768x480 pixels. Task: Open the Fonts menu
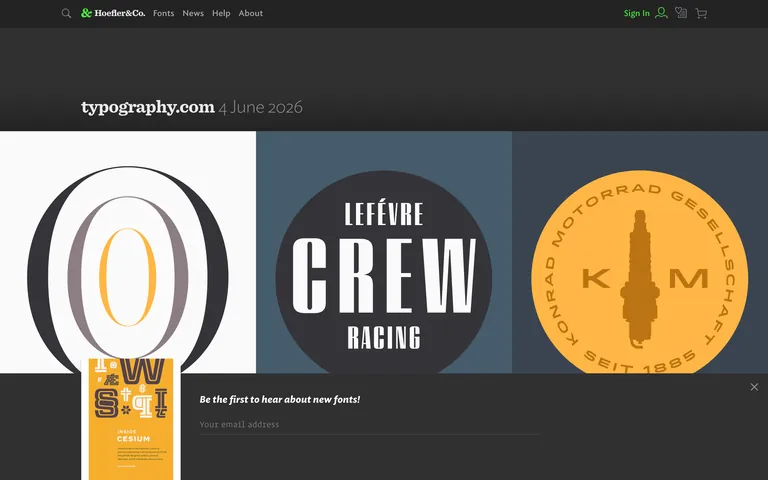pos(164,13)
